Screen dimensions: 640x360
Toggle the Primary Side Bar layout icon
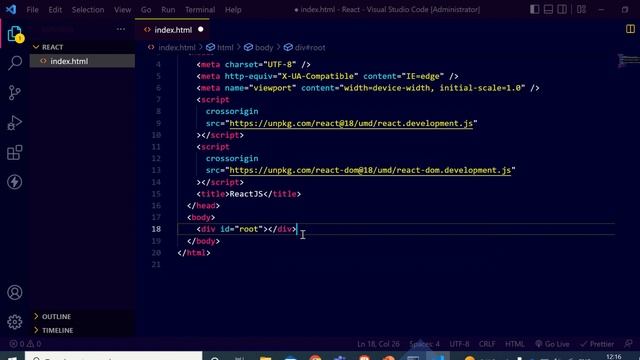pos(534,9)
